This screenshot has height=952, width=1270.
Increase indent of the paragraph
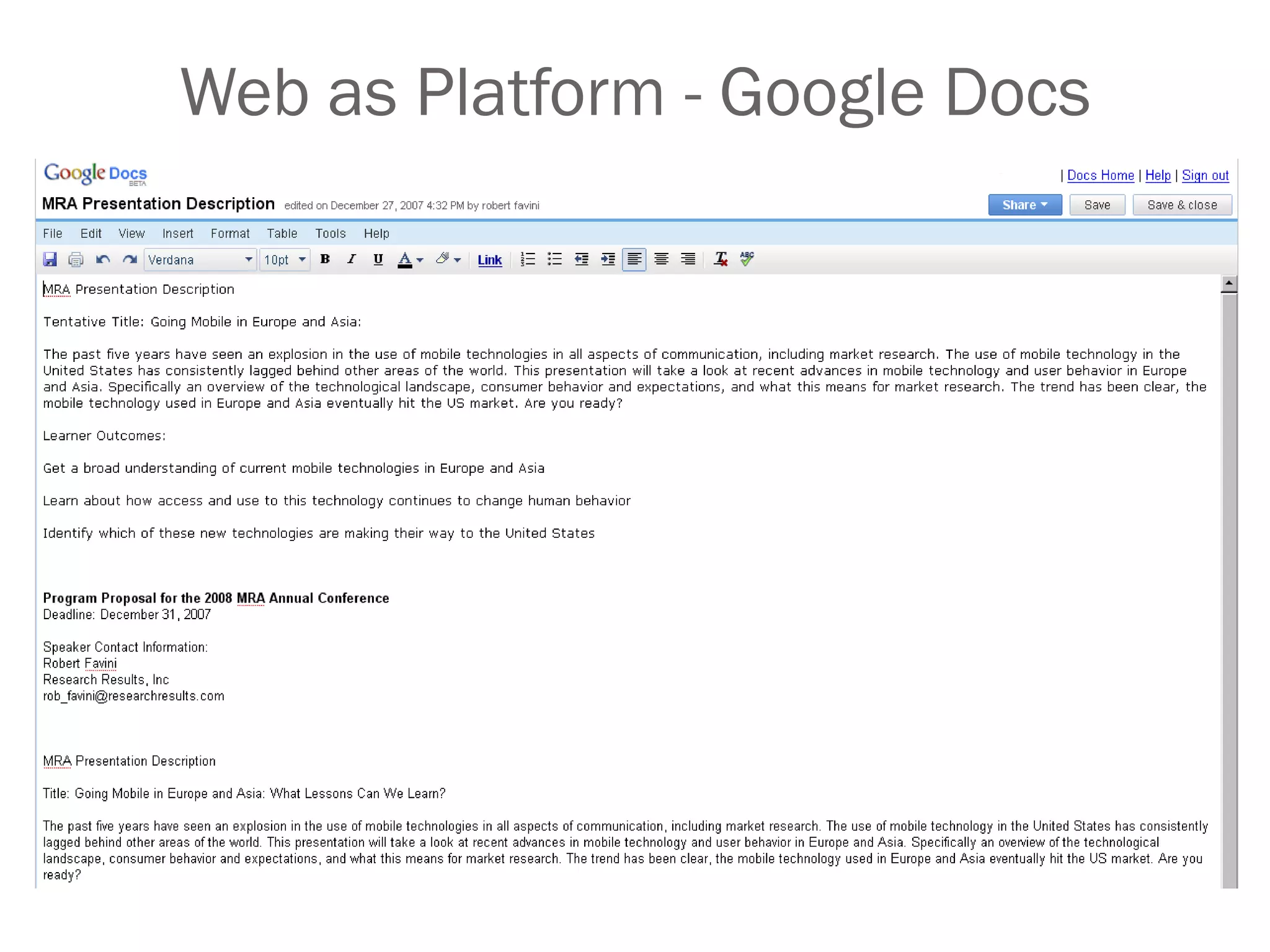(608, 259)
